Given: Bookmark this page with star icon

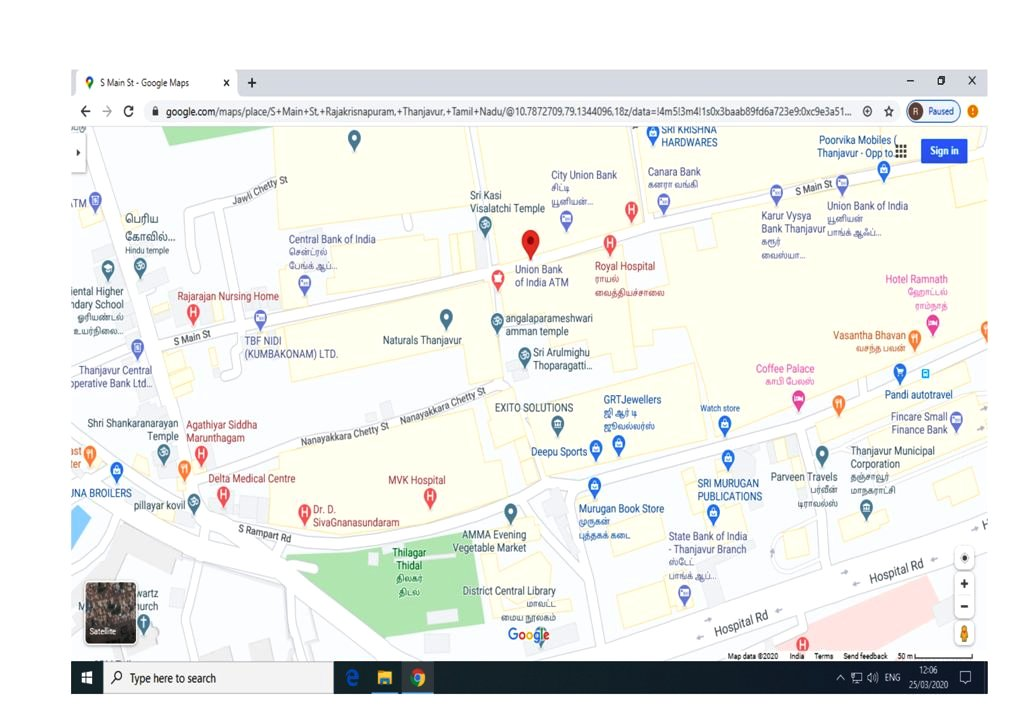Looking at the screenshot, I should (x=888, y=112).
